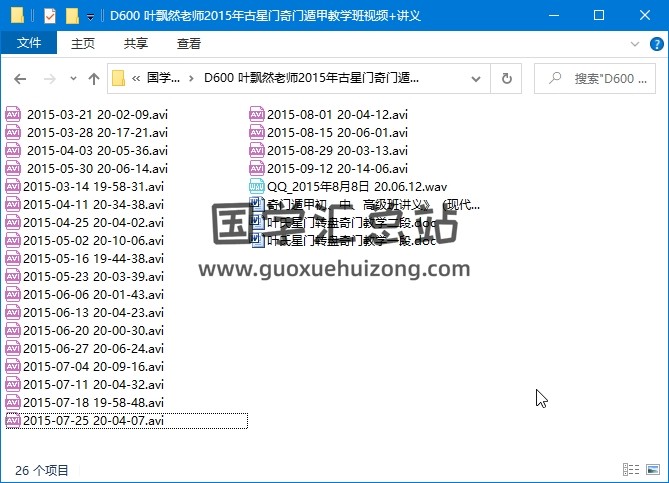This screenshot has width=669, height=483.
Task: Expand hidden parent folders via « chevron
Action: point(136,79)
